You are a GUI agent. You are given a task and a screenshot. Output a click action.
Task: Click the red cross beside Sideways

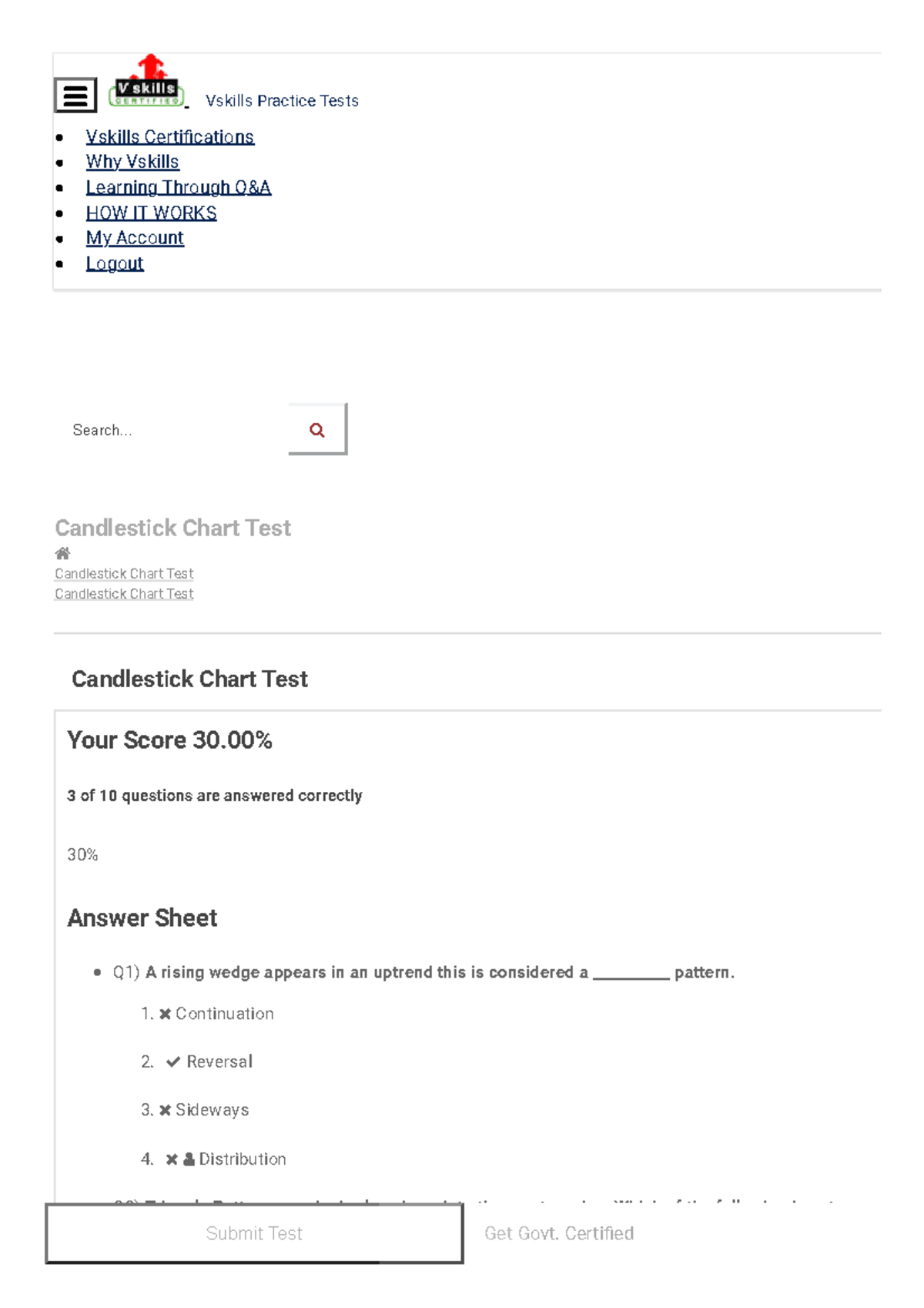166,1109
